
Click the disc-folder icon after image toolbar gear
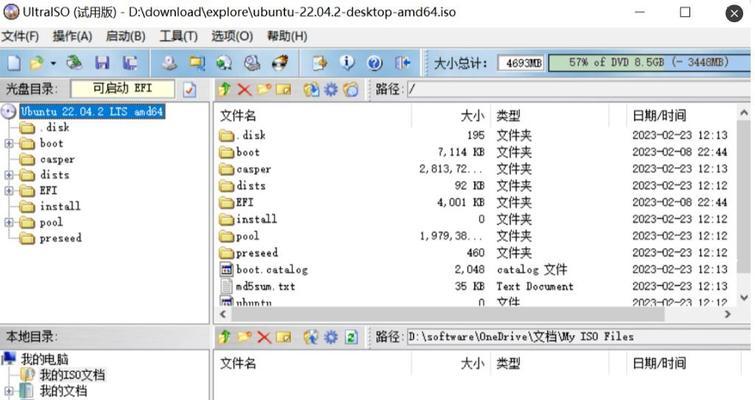click(x=351, y=89)
